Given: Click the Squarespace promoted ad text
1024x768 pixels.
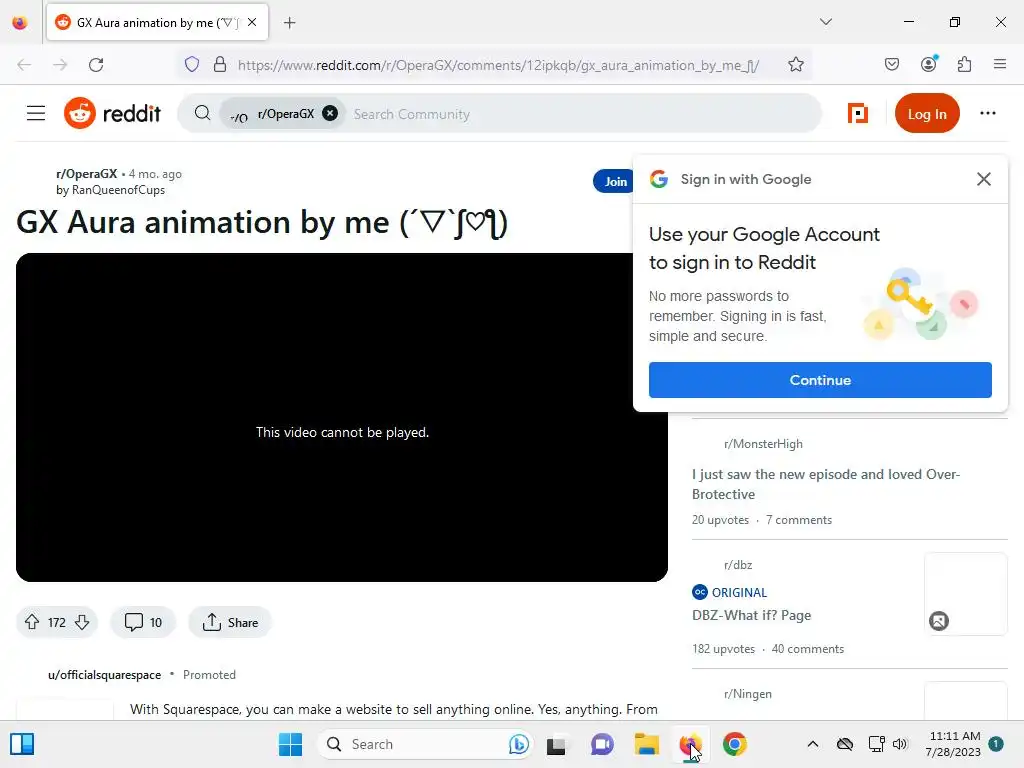Looking at the screenshot, I should [x=393, y=709].
